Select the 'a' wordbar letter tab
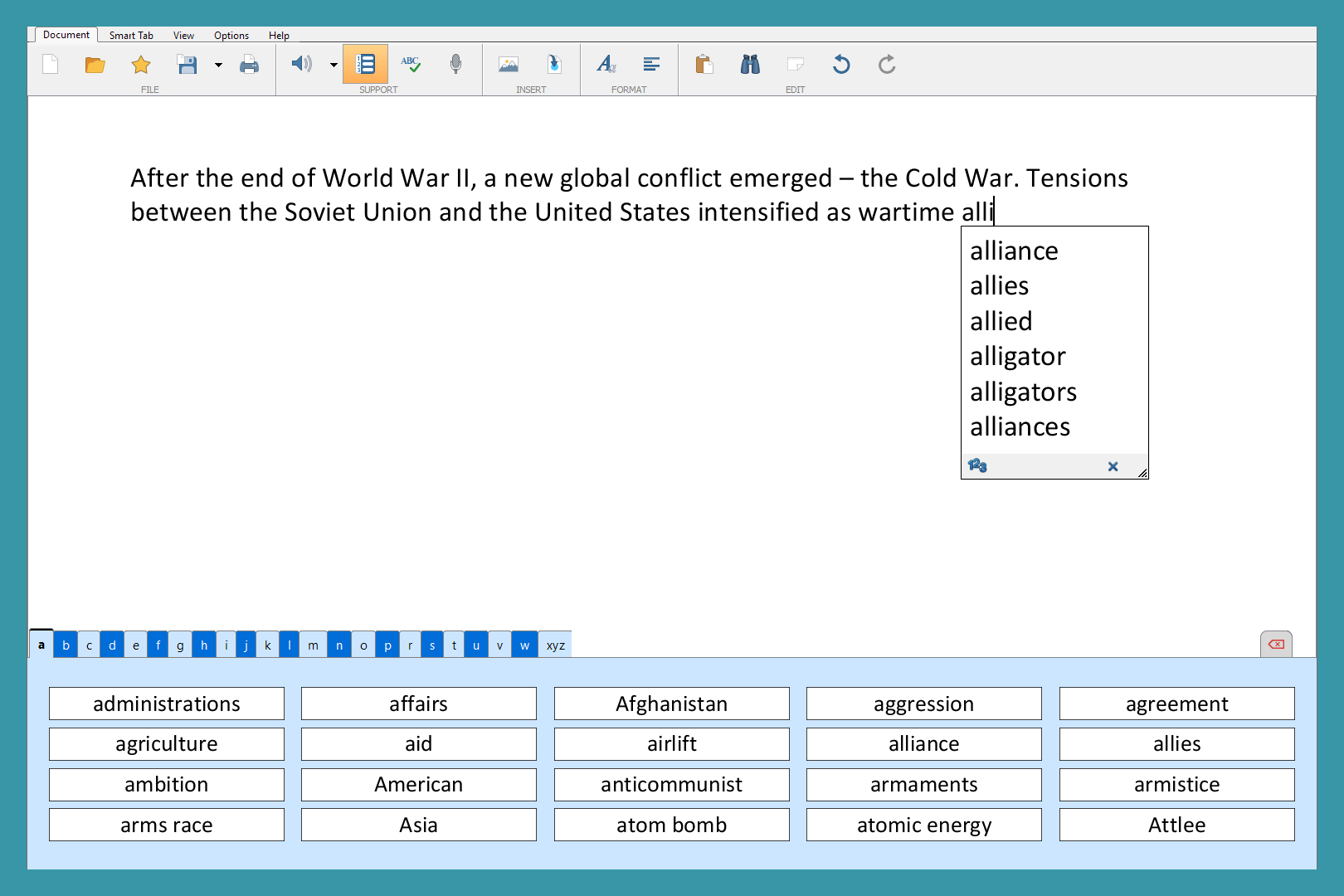Screen dimensions: 1344x896 click(x=41, y=644)
